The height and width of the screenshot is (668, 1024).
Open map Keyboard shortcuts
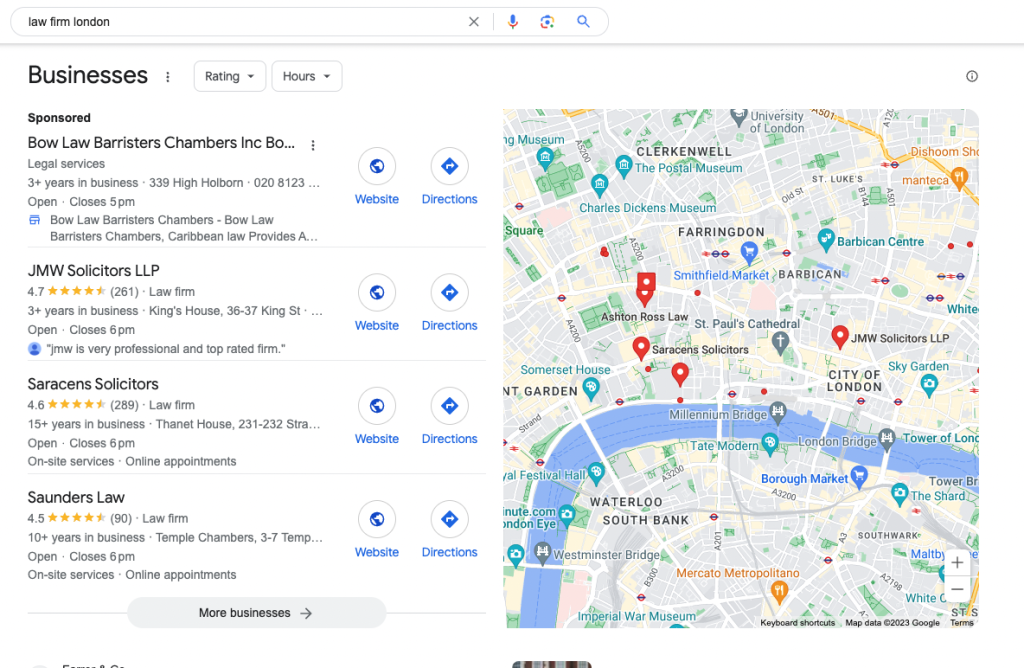pos(797,623)
